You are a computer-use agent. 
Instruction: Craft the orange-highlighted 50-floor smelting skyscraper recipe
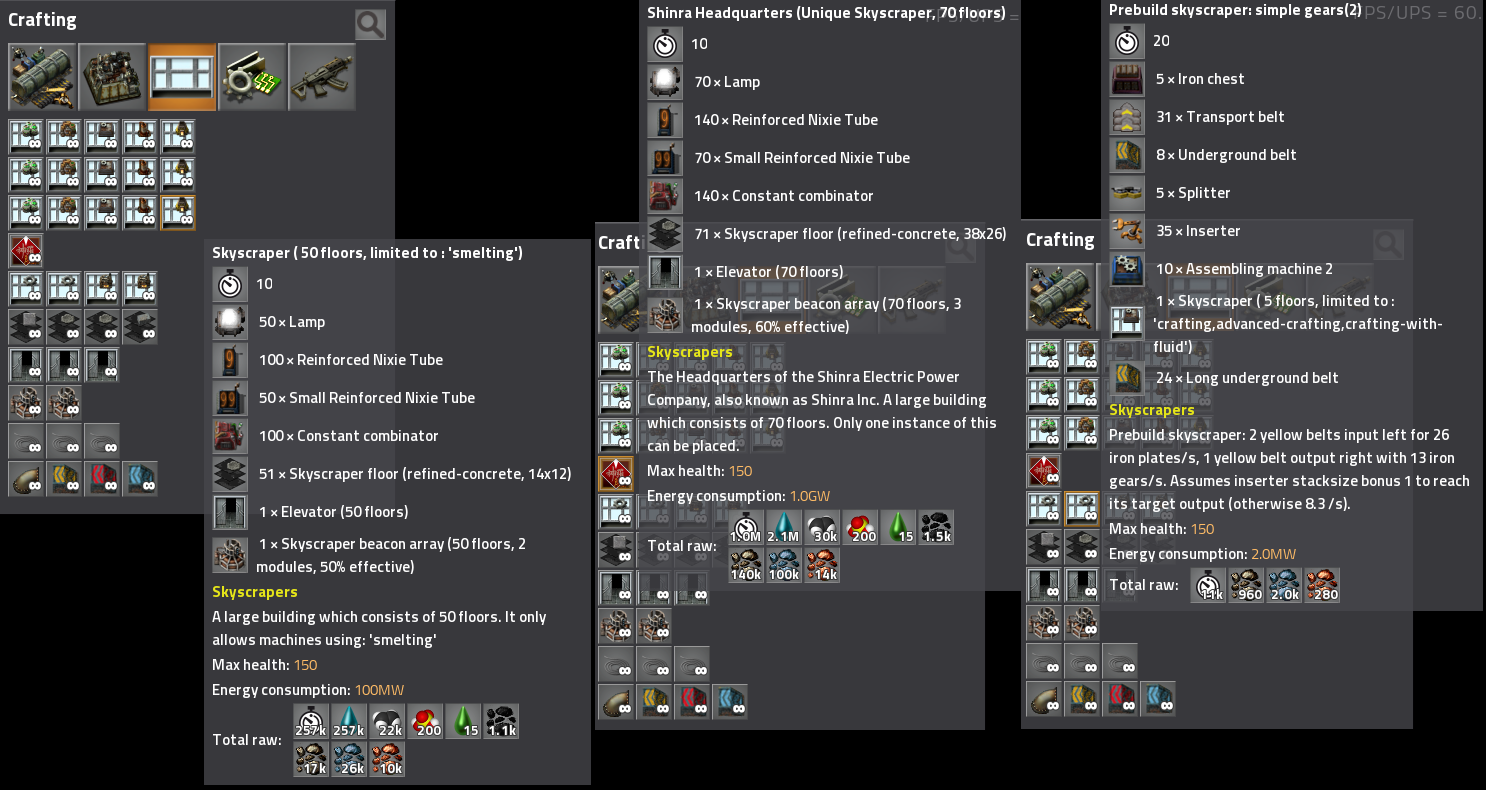pos(178,213)
